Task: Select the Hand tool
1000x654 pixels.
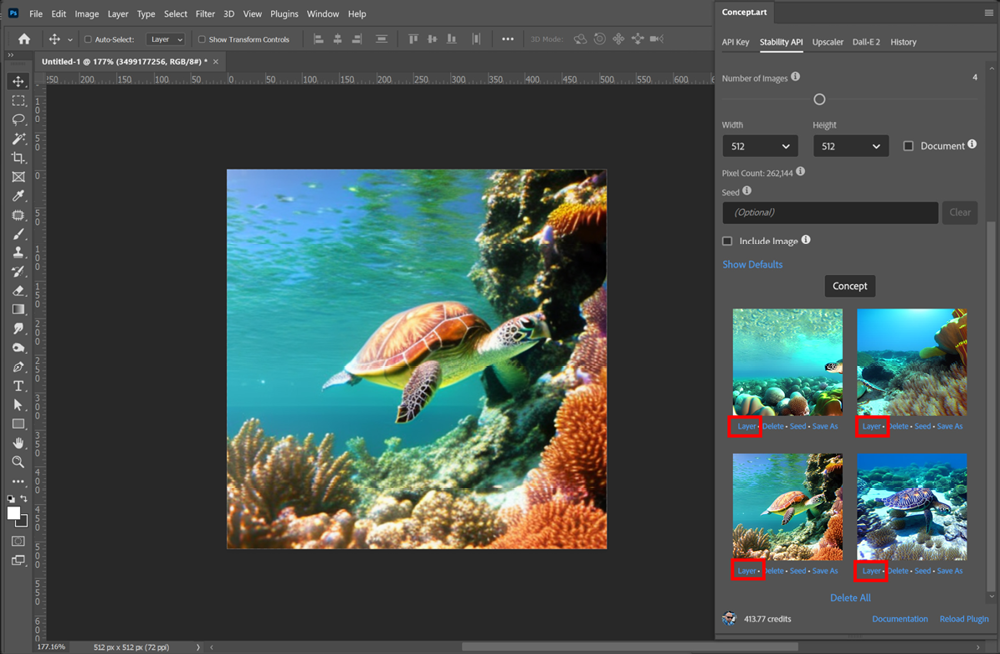Action: [18, 443]
